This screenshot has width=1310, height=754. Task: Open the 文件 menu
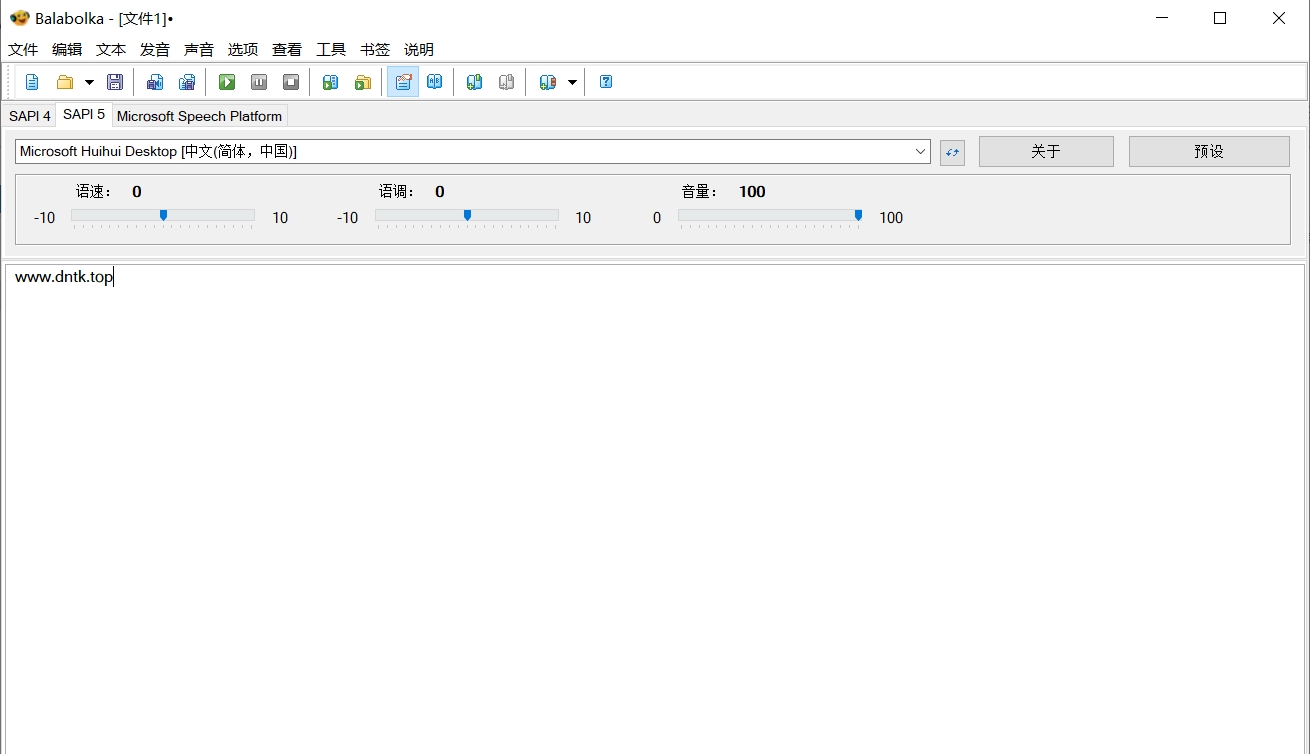click(23, 49)
